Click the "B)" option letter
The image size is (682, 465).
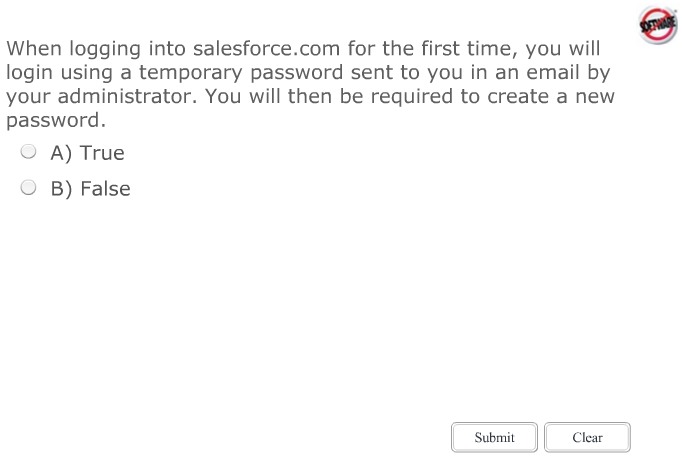[61, 189]
